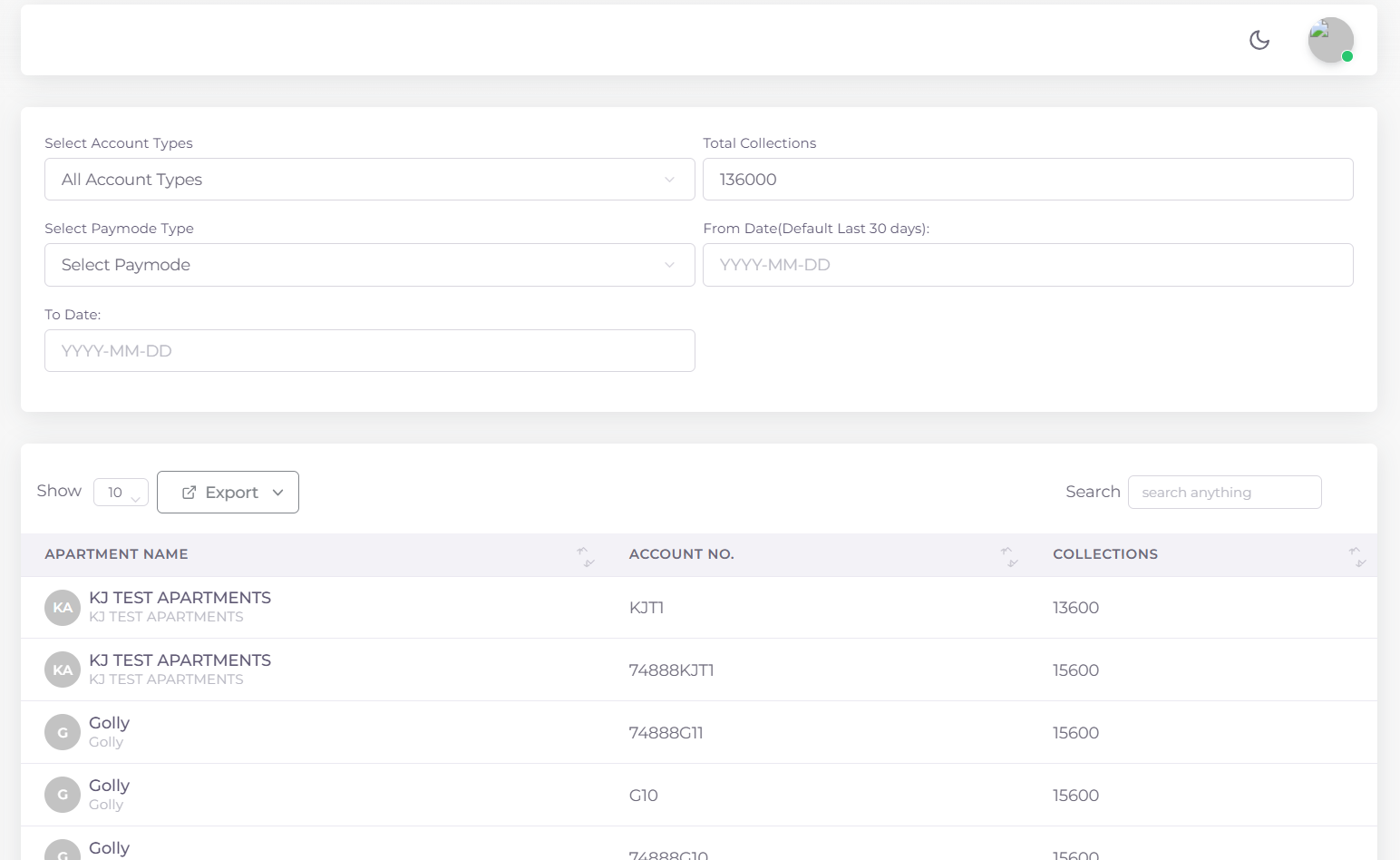Sort by Account No. using sort arrows
Screen dimensions: 1400x860
pos(1008,556)
